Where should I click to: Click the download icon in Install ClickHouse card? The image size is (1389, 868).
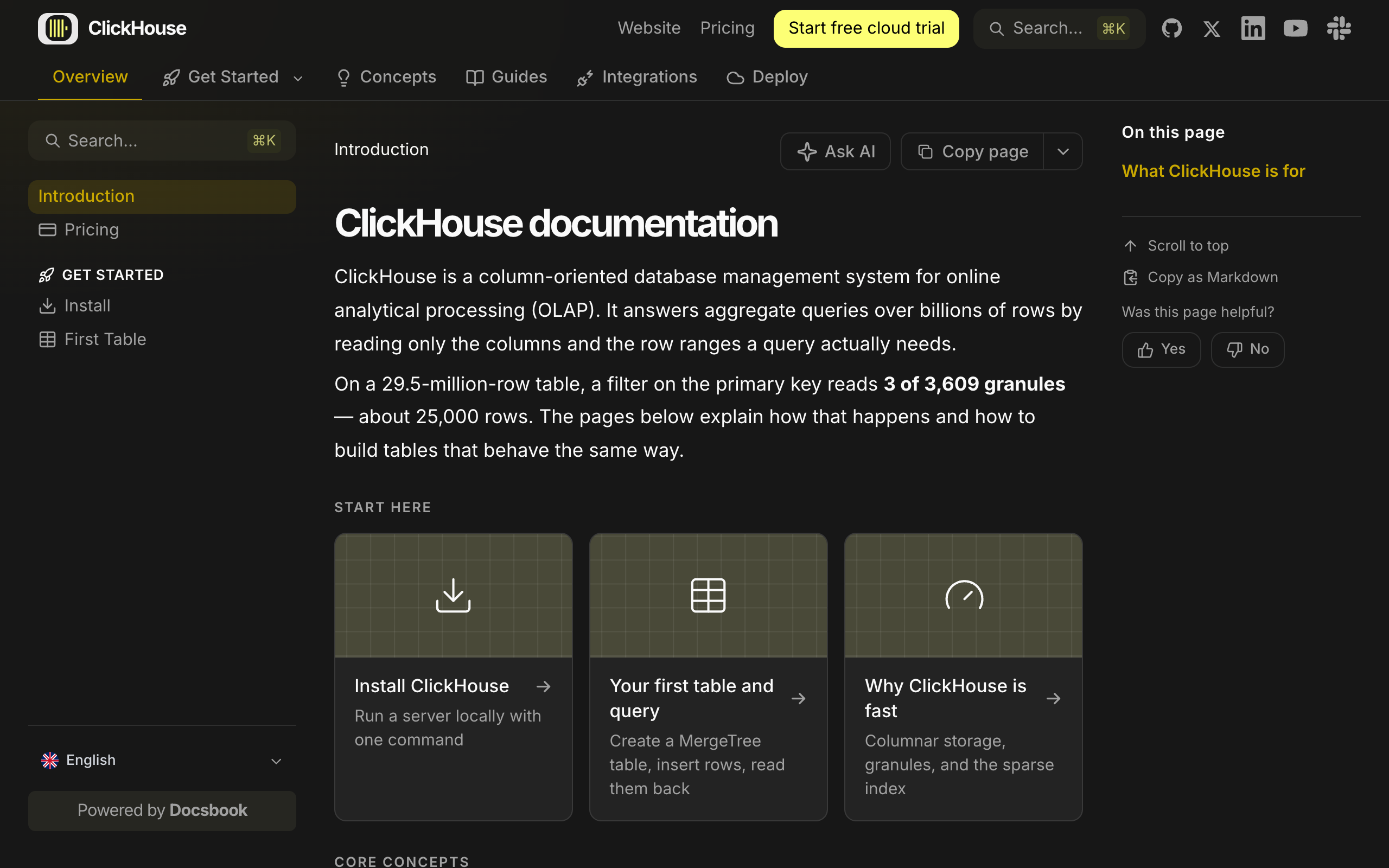[x=454, y=595]
